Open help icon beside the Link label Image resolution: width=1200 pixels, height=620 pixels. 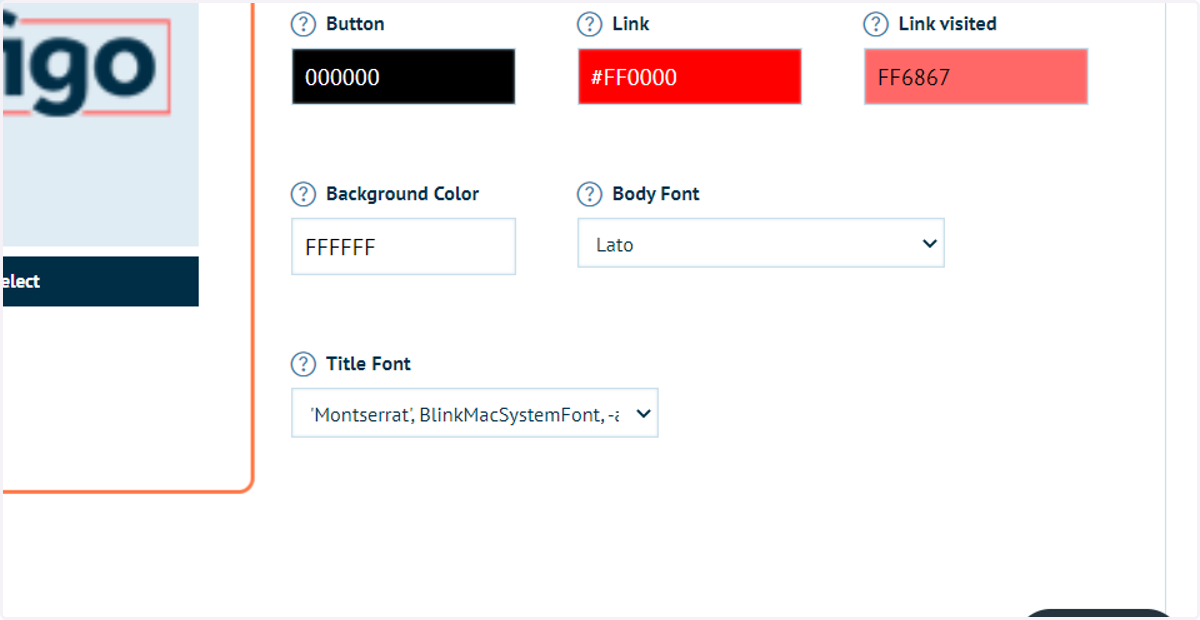point(589,24)
